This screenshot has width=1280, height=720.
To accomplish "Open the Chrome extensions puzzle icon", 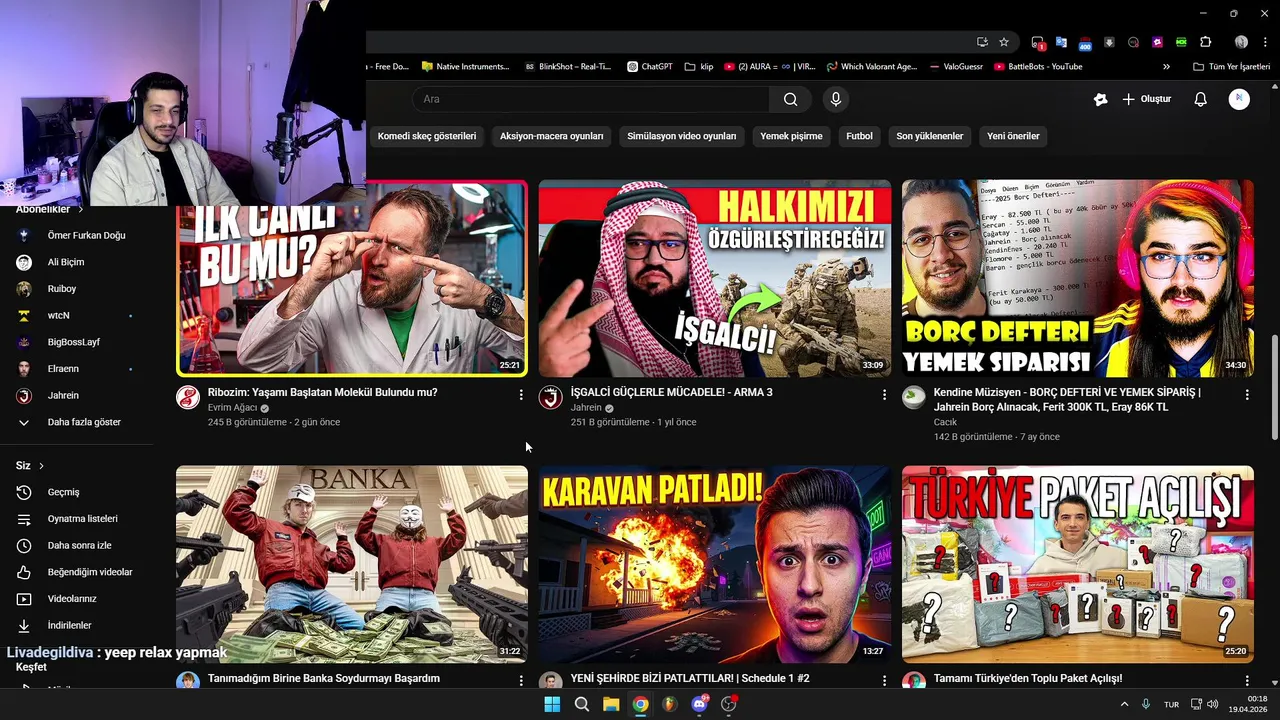I will click(1205, 42).
